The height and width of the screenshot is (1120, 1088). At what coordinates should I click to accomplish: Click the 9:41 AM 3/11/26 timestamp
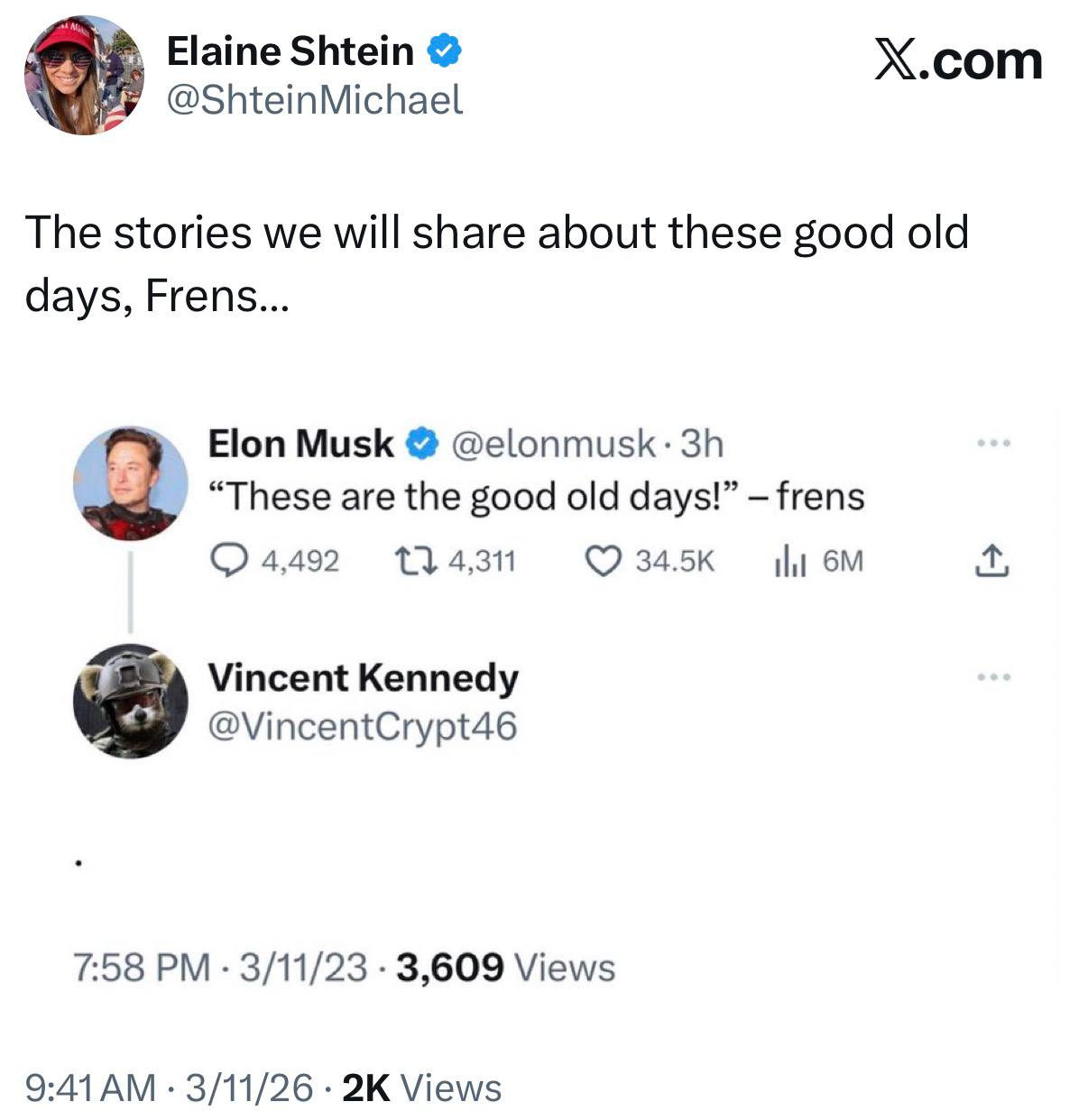pos(169,1088)
